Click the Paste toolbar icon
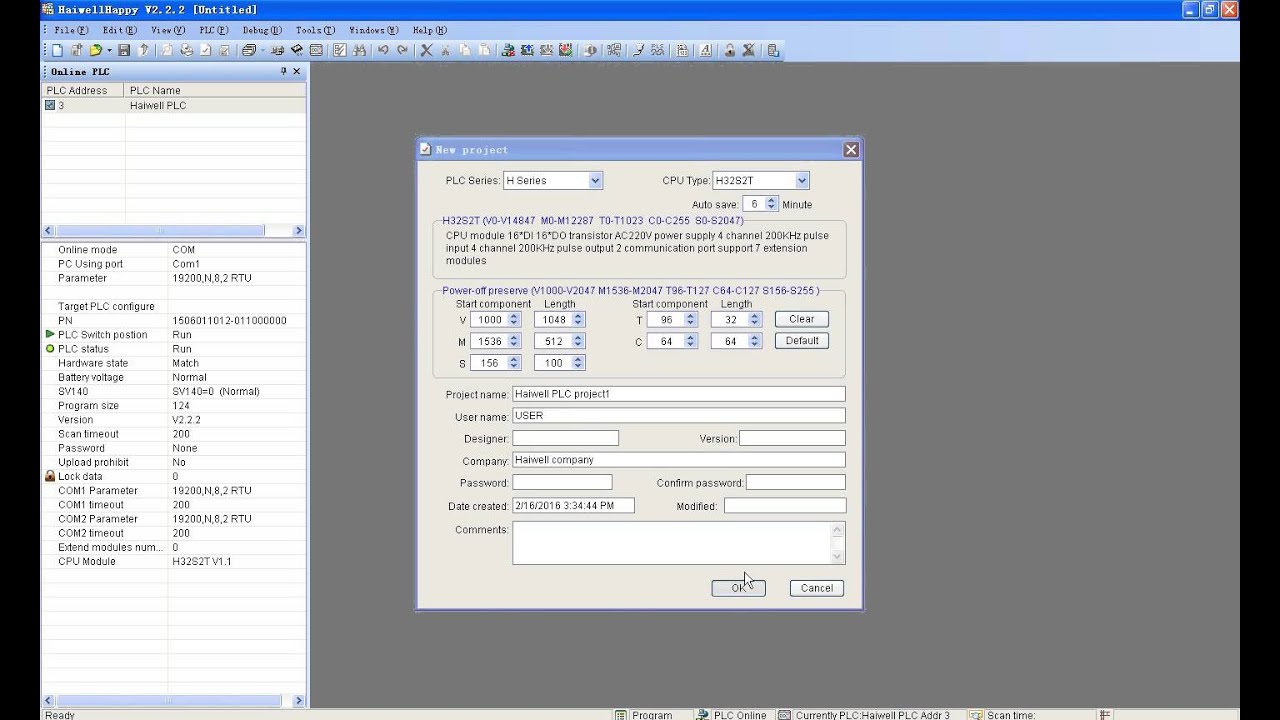Image resolution: width=1280 pixels, height=720 pixels. pos(484,50)
